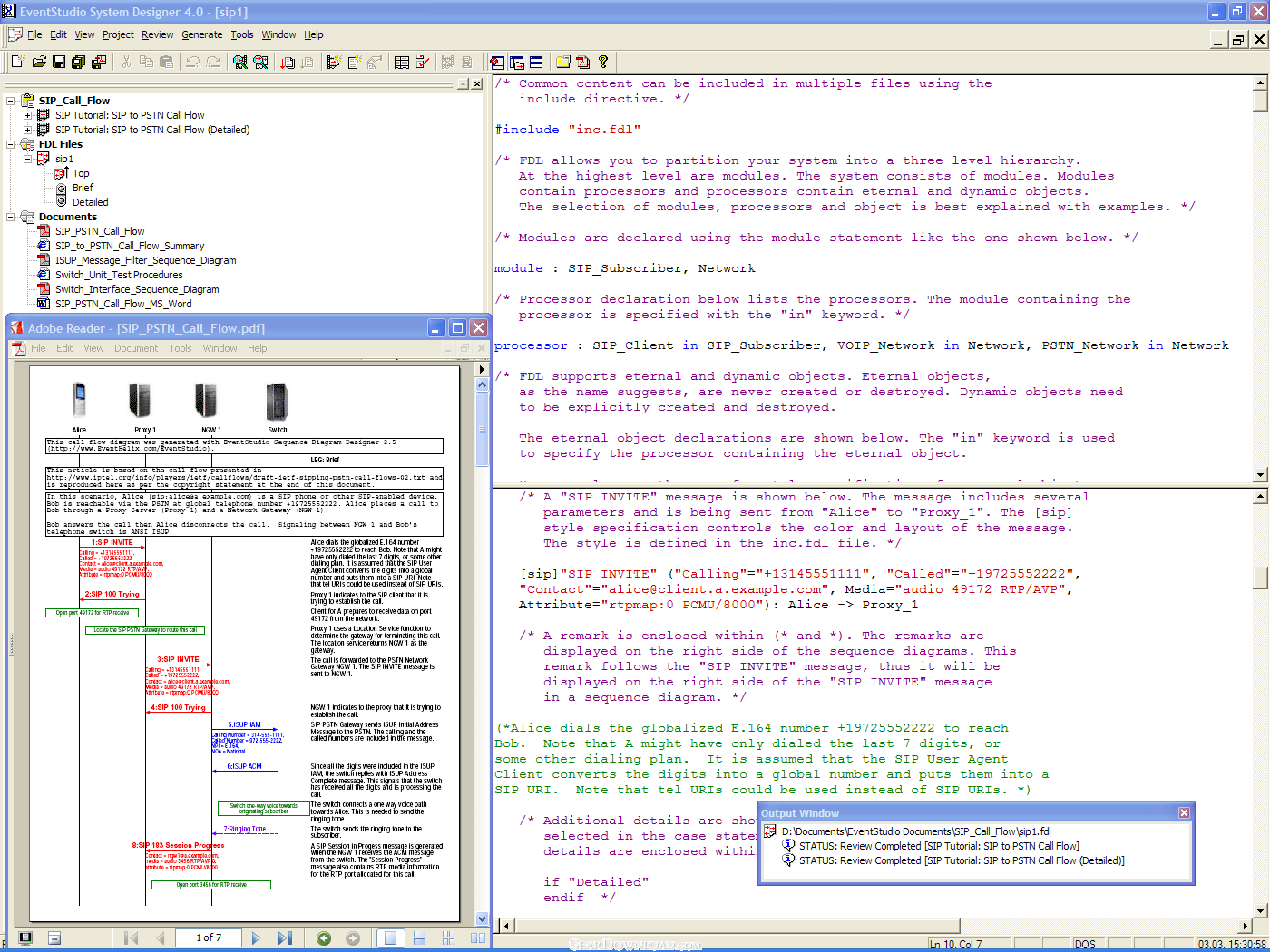Jump to last page in Adobe Reader
This screenshot has width=1270, height=952.
click(285, 938)
